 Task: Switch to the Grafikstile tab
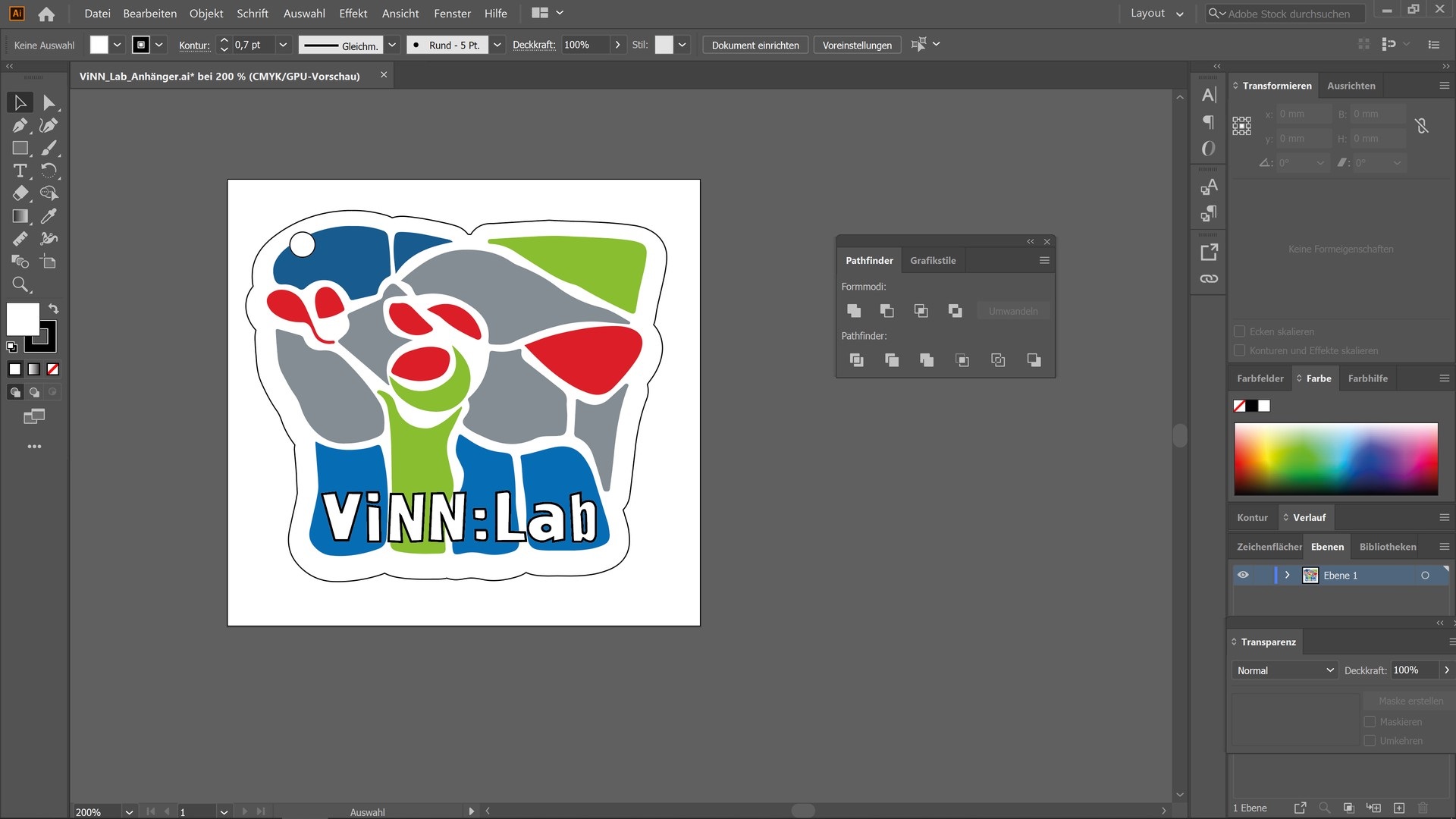pyautogui.click(x=933, y=260)
